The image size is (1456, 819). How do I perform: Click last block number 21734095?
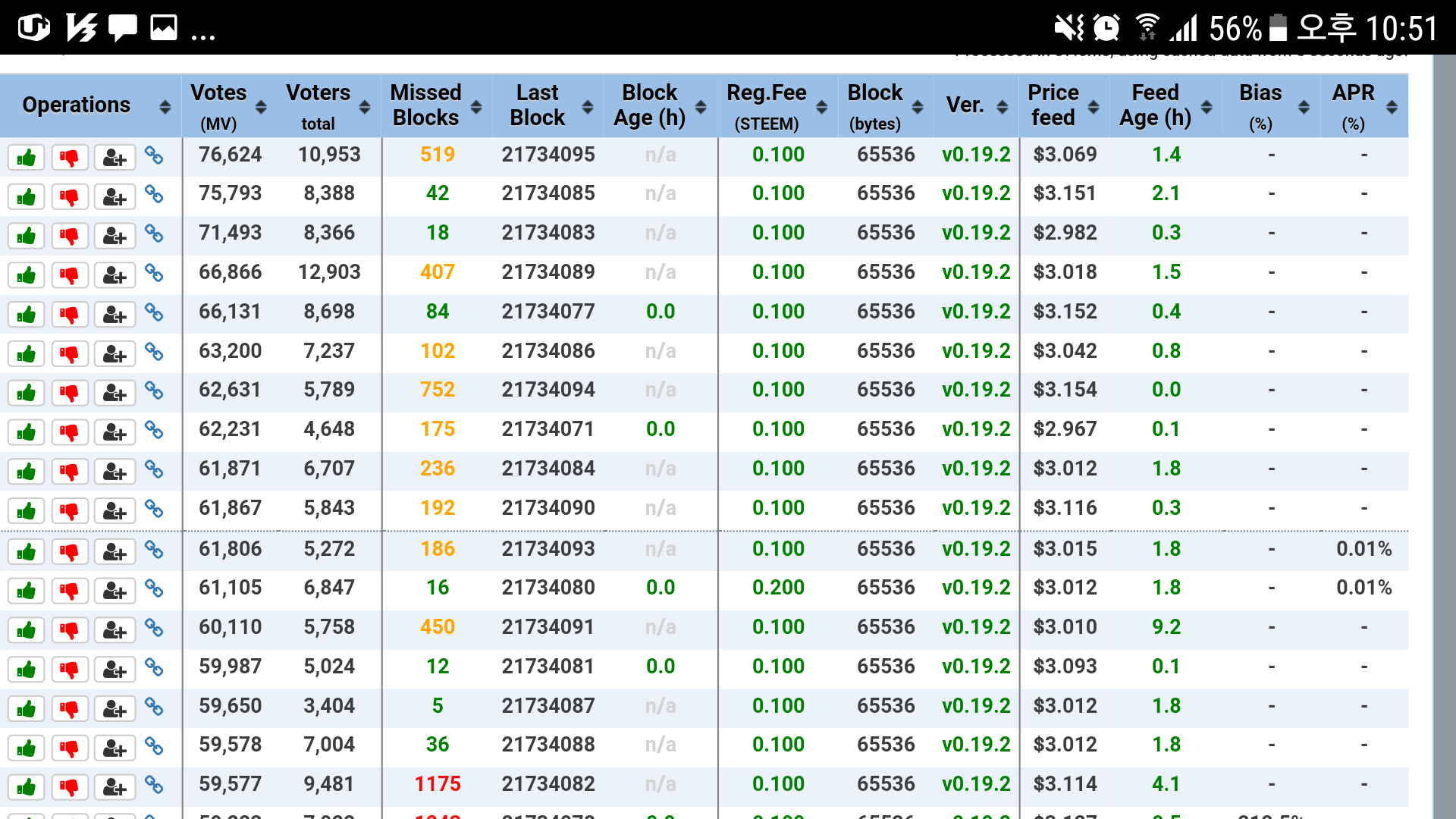pyautogui.click(x=548, y=155)
